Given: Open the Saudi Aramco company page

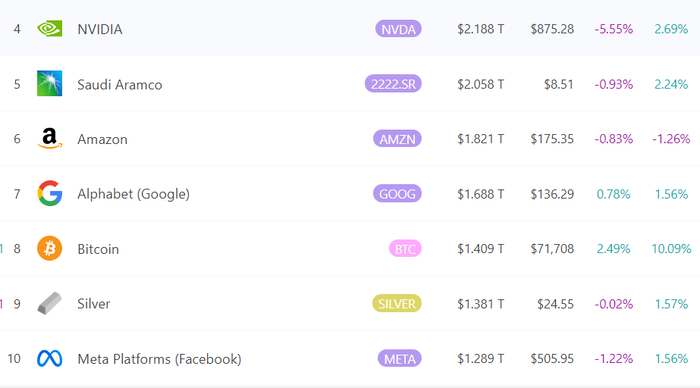Looking at the screenshot, I should pyautogui.click(x=120, y=84).
